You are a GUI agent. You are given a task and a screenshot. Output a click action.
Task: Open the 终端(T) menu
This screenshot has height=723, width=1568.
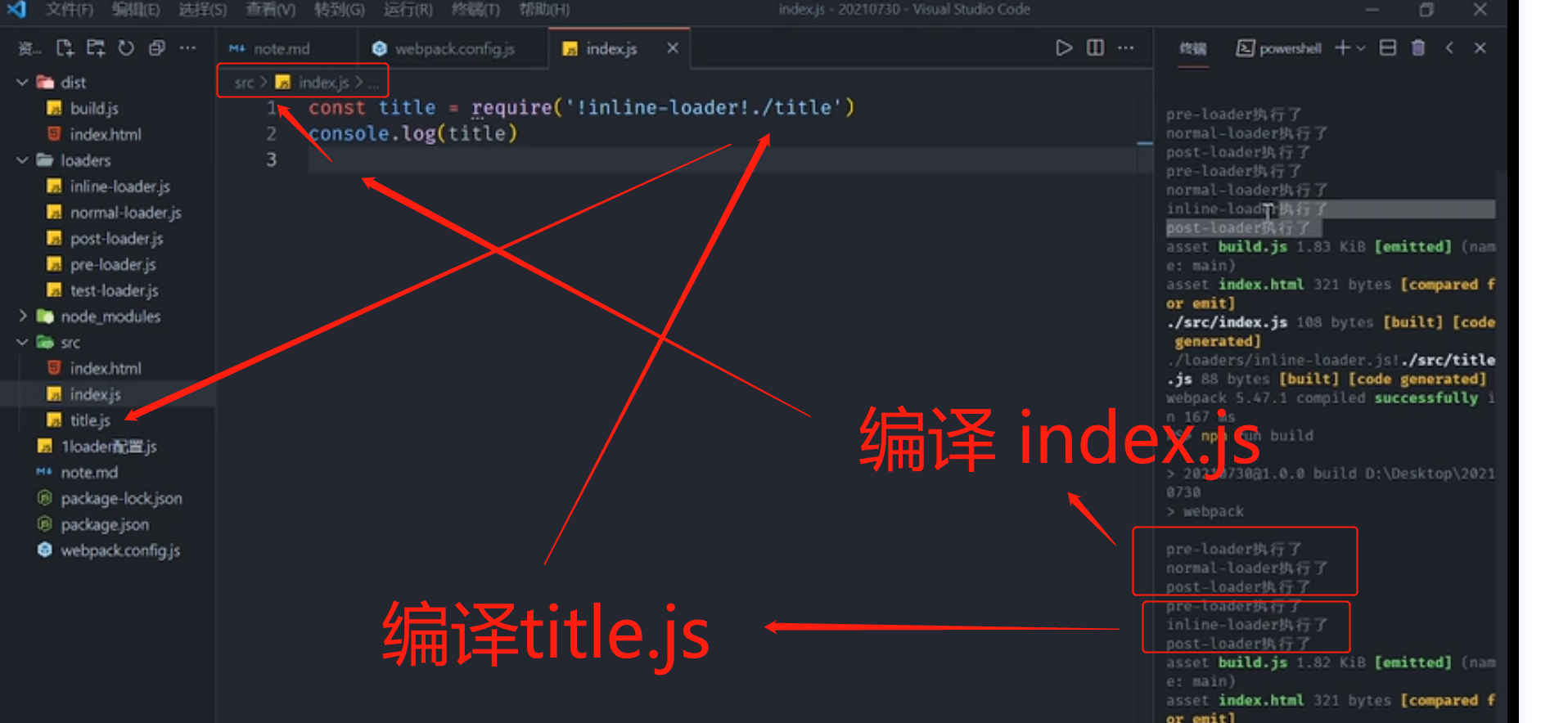475,10
